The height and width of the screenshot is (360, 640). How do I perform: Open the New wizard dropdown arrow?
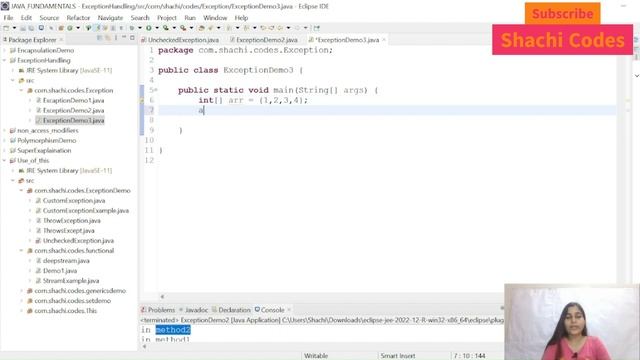14,28
